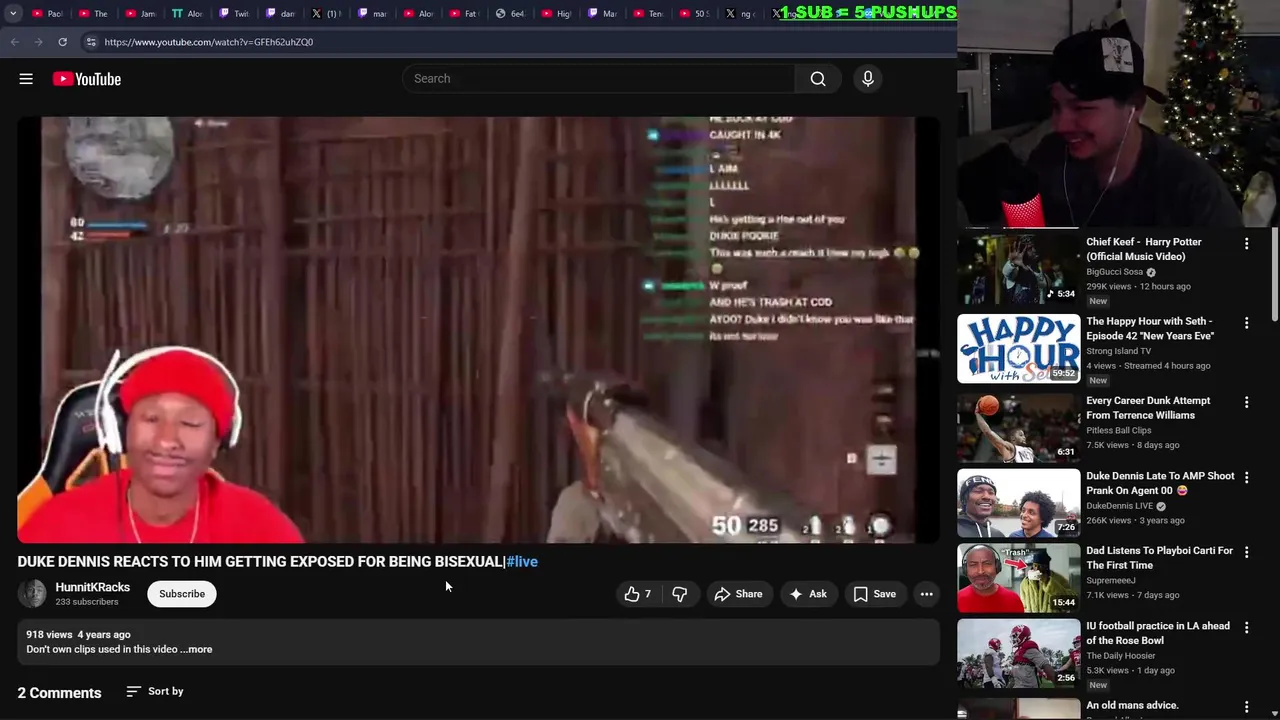This screenshot has width=1280, height=720.
Task: Open site info icon in address bar
Action: [x=91, y=42]
